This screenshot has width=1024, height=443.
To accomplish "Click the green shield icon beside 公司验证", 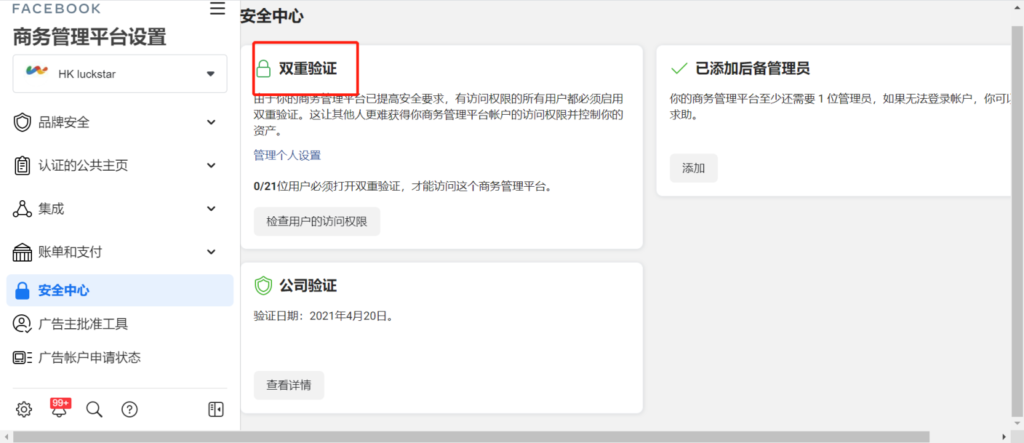I will [x=264, y=286].
